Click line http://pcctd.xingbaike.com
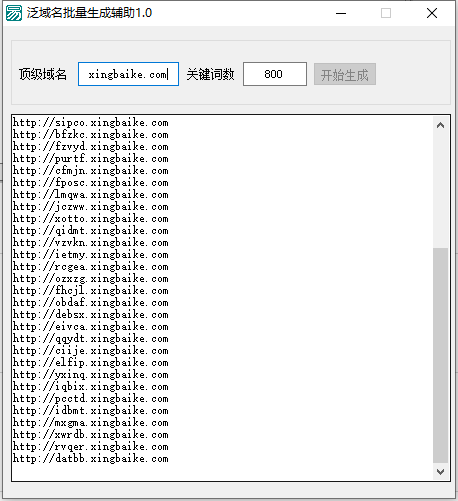The width and height of the screenshot is (458, 501). click(91, 399)
